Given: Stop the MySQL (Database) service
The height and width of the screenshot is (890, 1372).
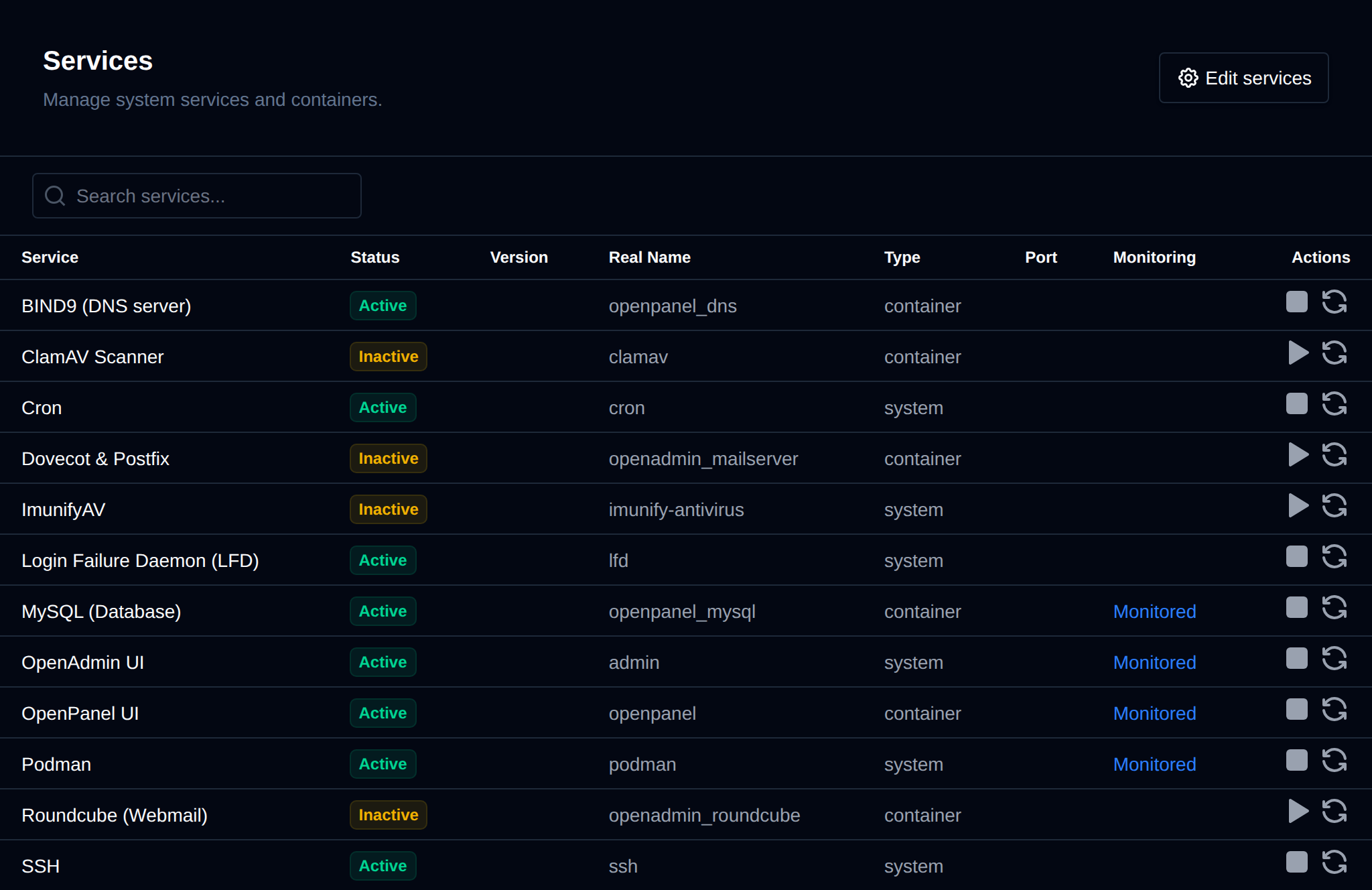Looking at the screenshot, I should 1296,607.
